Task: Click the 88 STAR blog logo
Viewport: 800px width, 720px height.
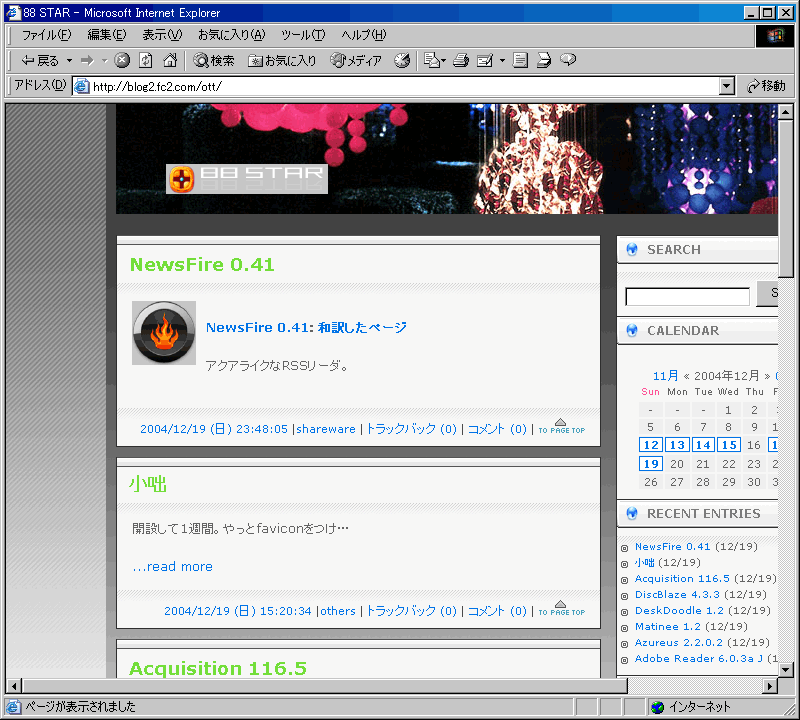Action: click(247, 179)
